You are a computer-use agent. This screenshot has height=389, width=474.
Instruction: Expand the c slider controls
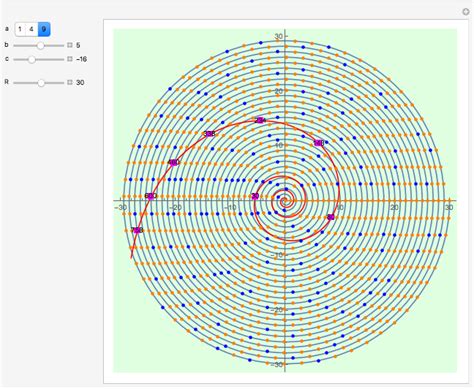pyautogui.click(x=70, y=59)
